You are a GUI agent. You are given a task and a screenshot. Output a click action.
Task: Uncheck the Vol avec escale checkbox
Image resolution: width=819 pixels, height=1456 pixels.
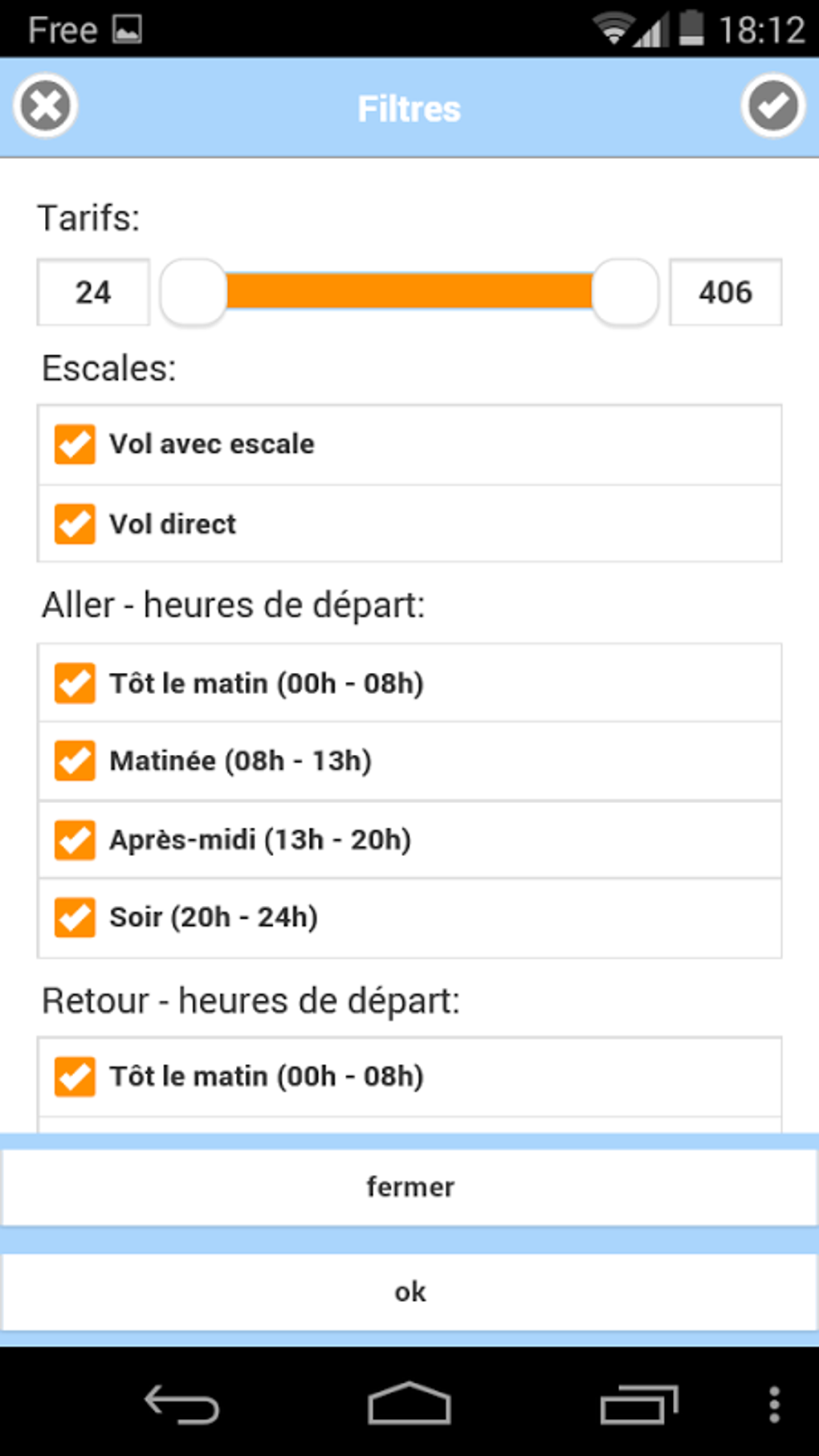click(75, 444)
